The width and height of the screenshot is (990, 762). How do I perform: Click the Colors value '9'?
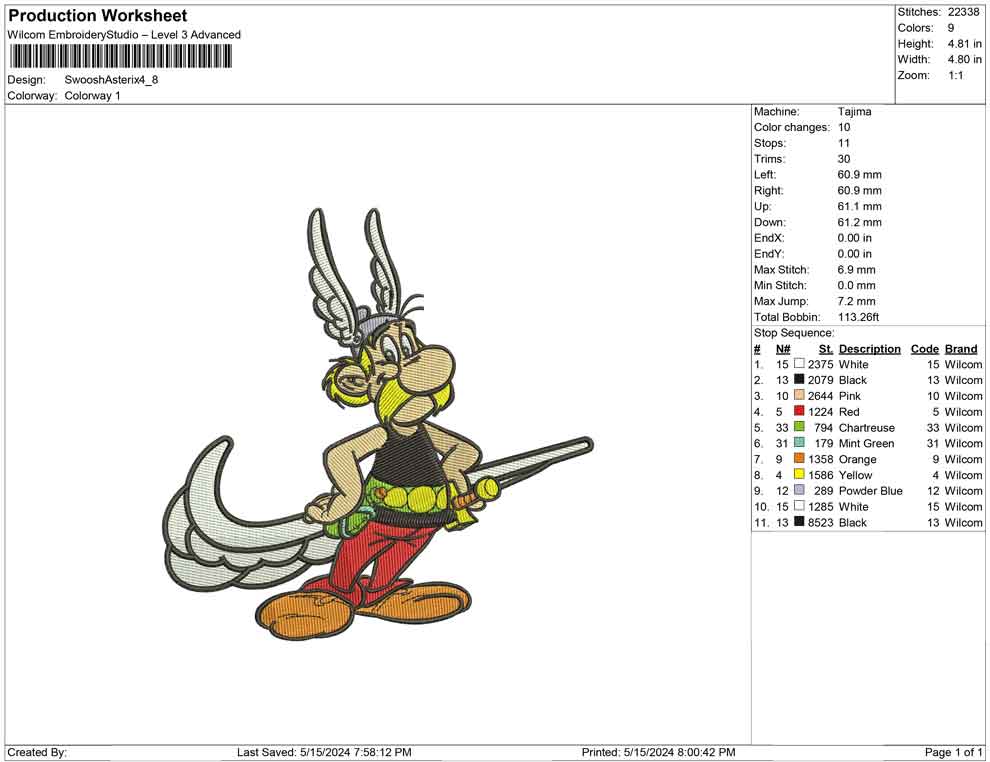tap(951, 28)
